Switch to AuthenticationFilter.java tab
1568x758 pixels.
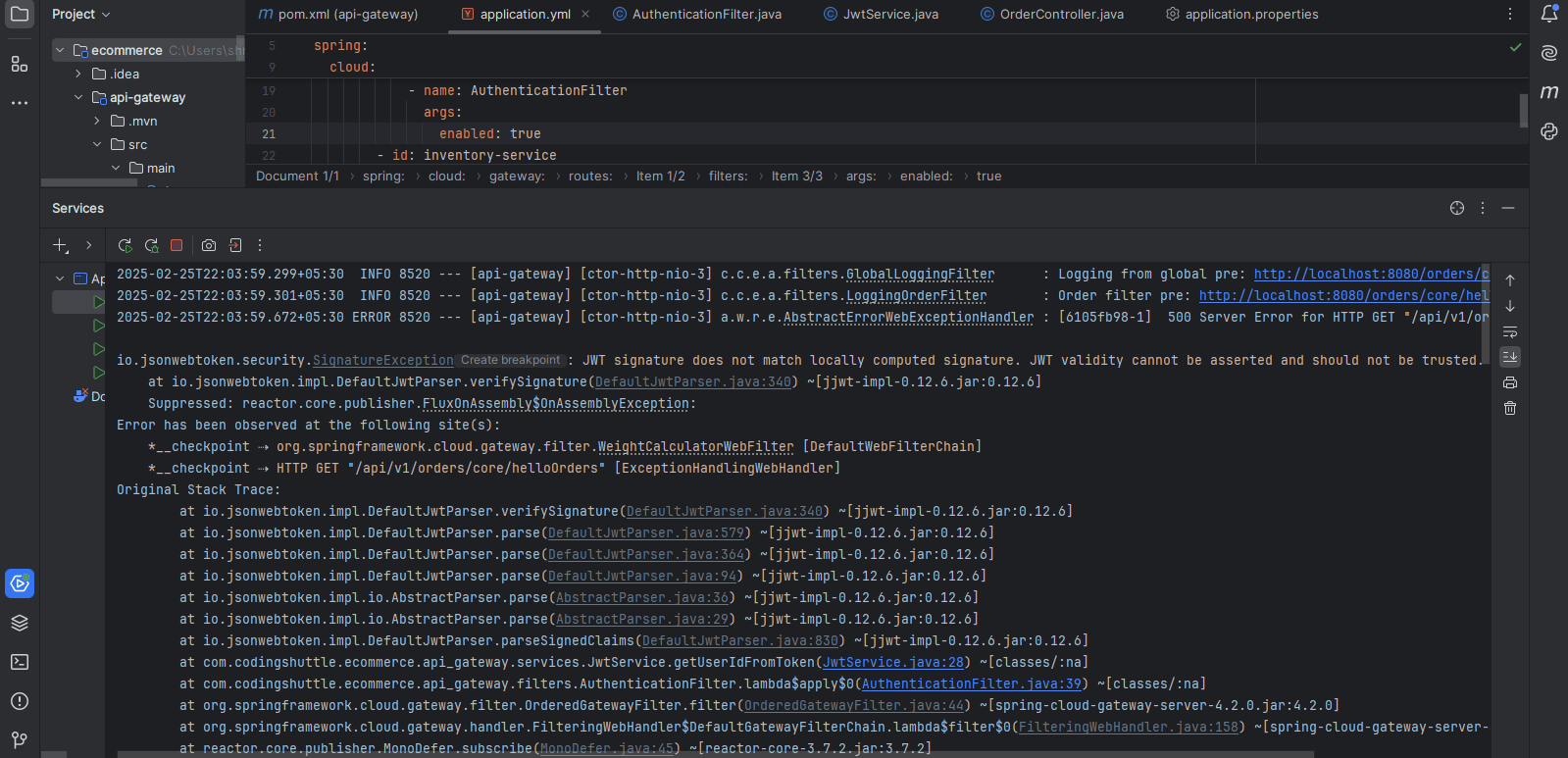click(697, 14)
